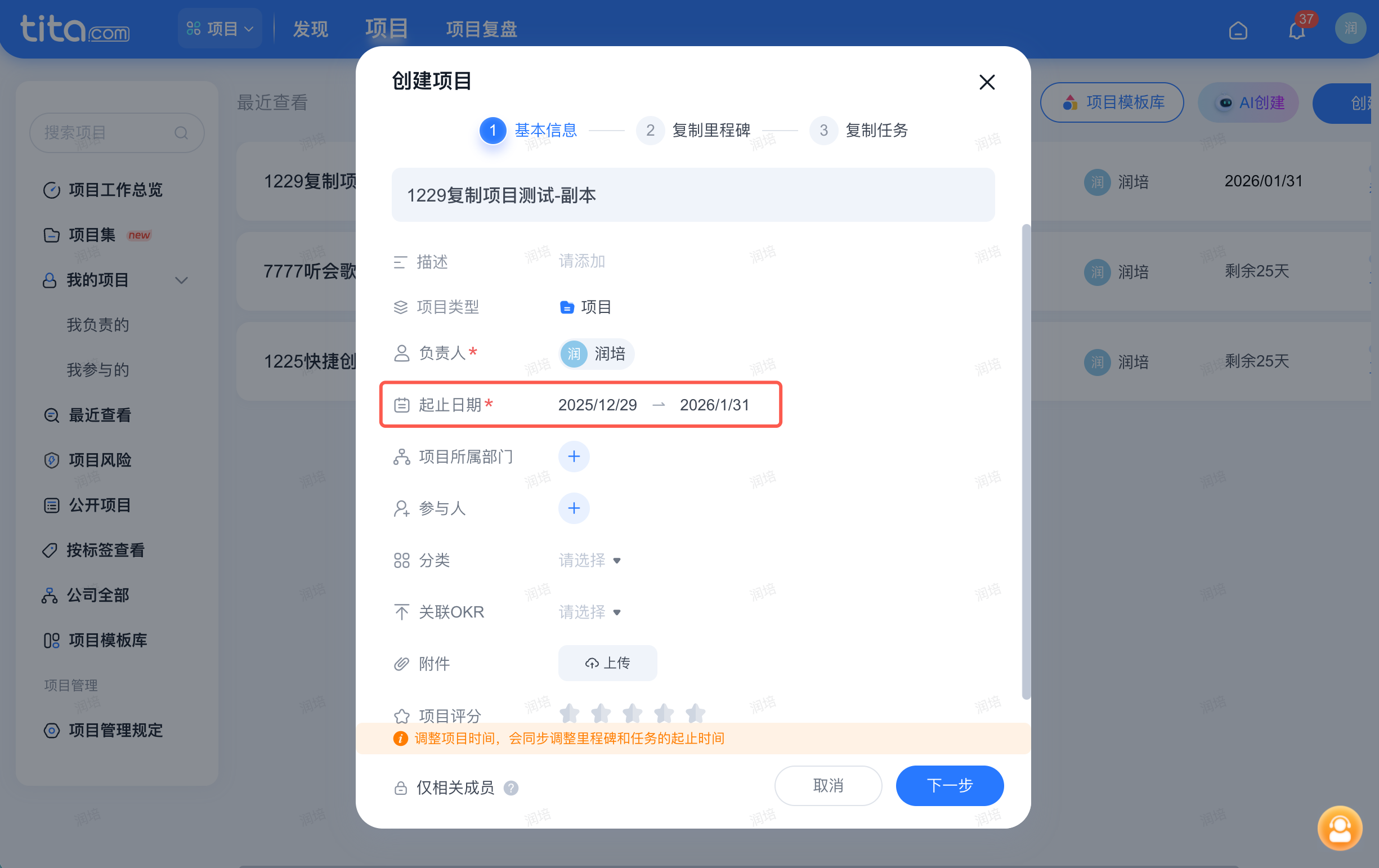Switch to the 发现 tab
This screenshot has height=868, width=1379.
(310, 29)
